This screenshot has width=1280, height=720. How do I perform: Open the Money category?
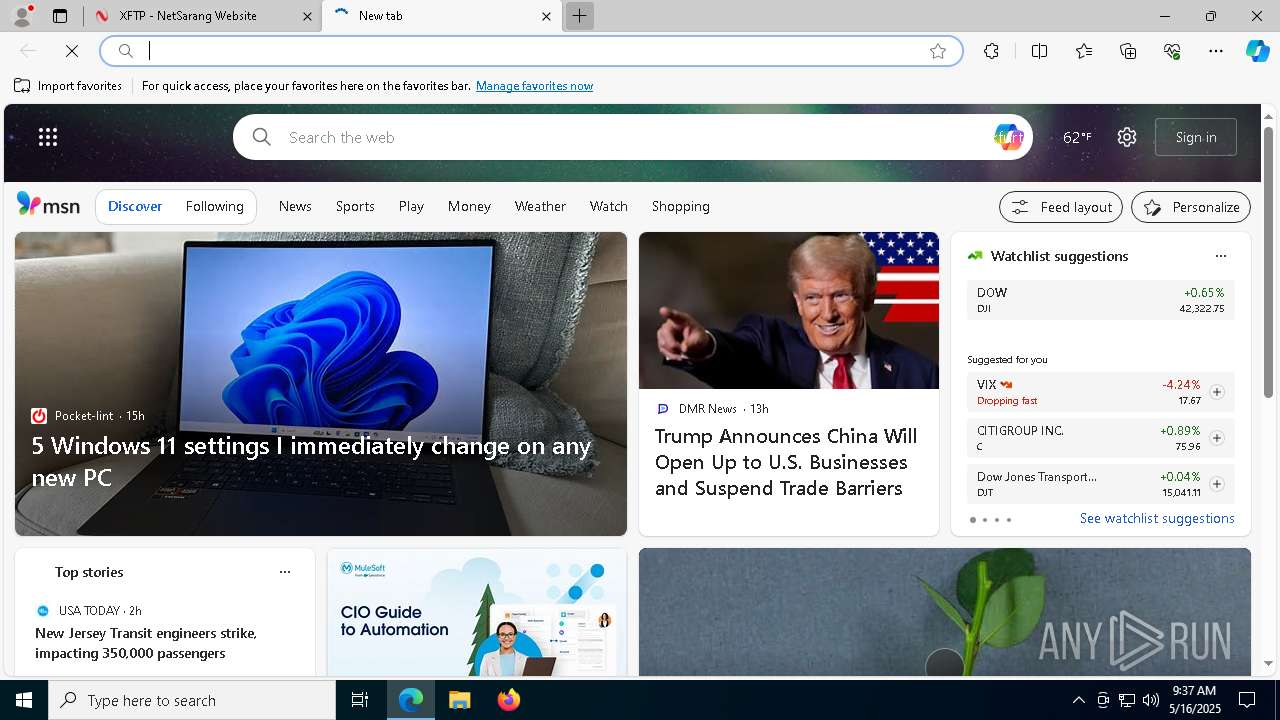pos(469,206)
